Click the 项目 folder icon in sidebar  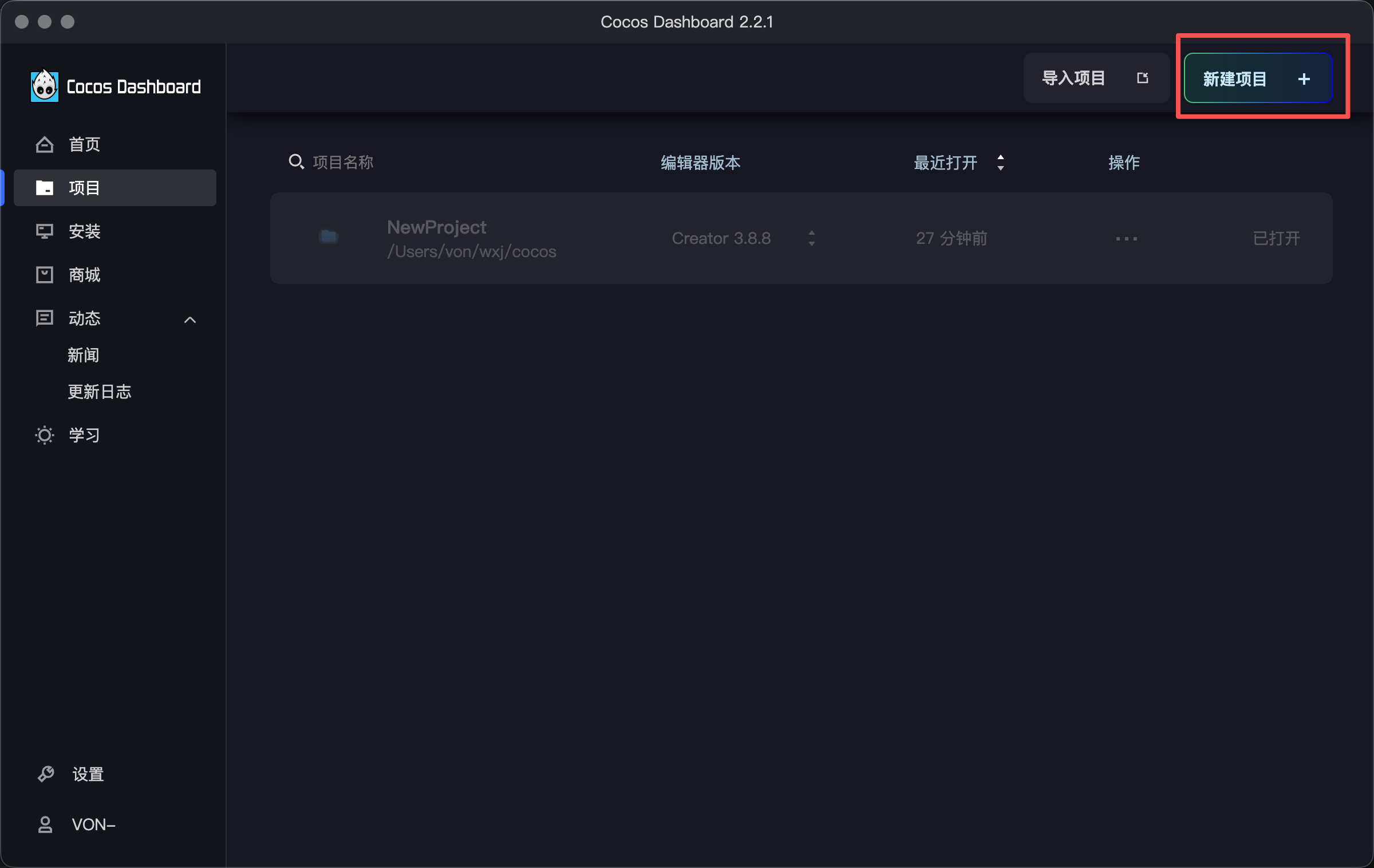45,188
